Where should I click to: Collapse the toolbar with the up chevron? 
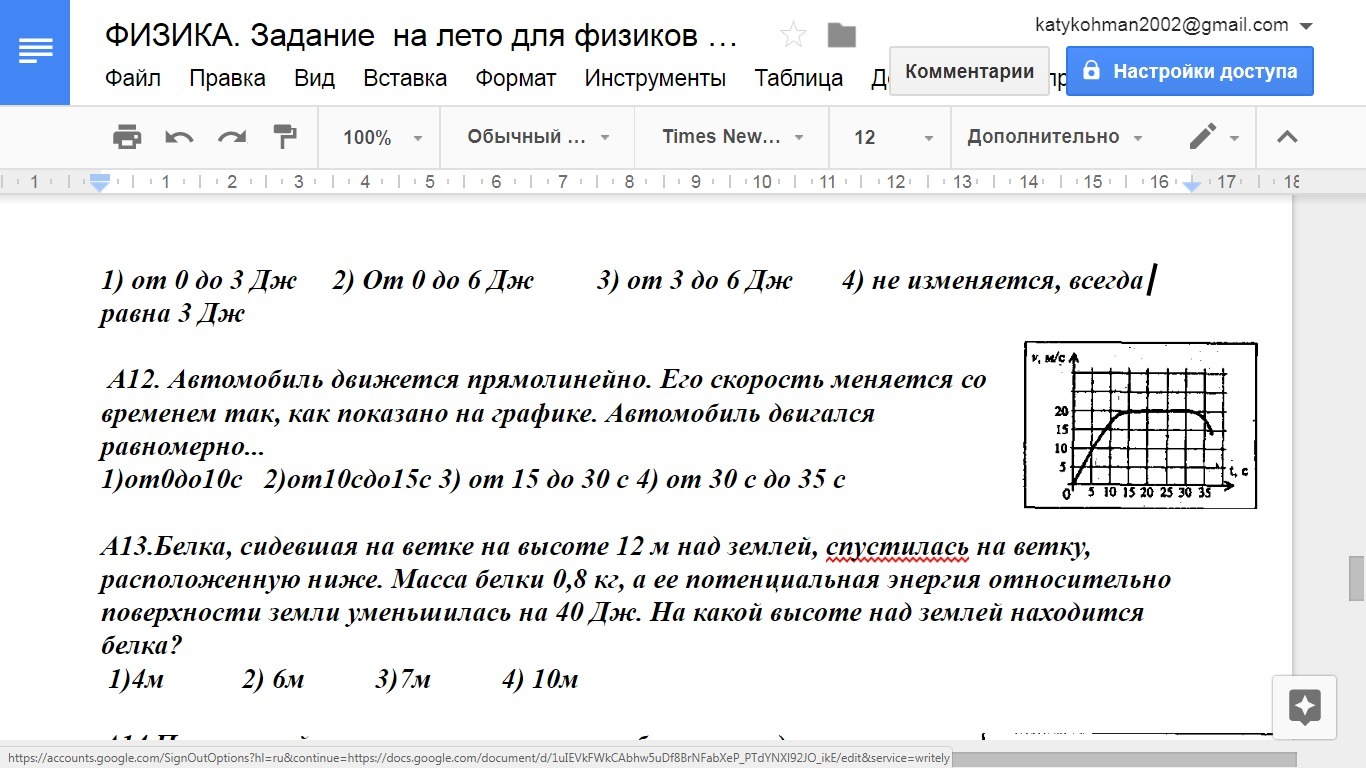tap(1287, 137)
